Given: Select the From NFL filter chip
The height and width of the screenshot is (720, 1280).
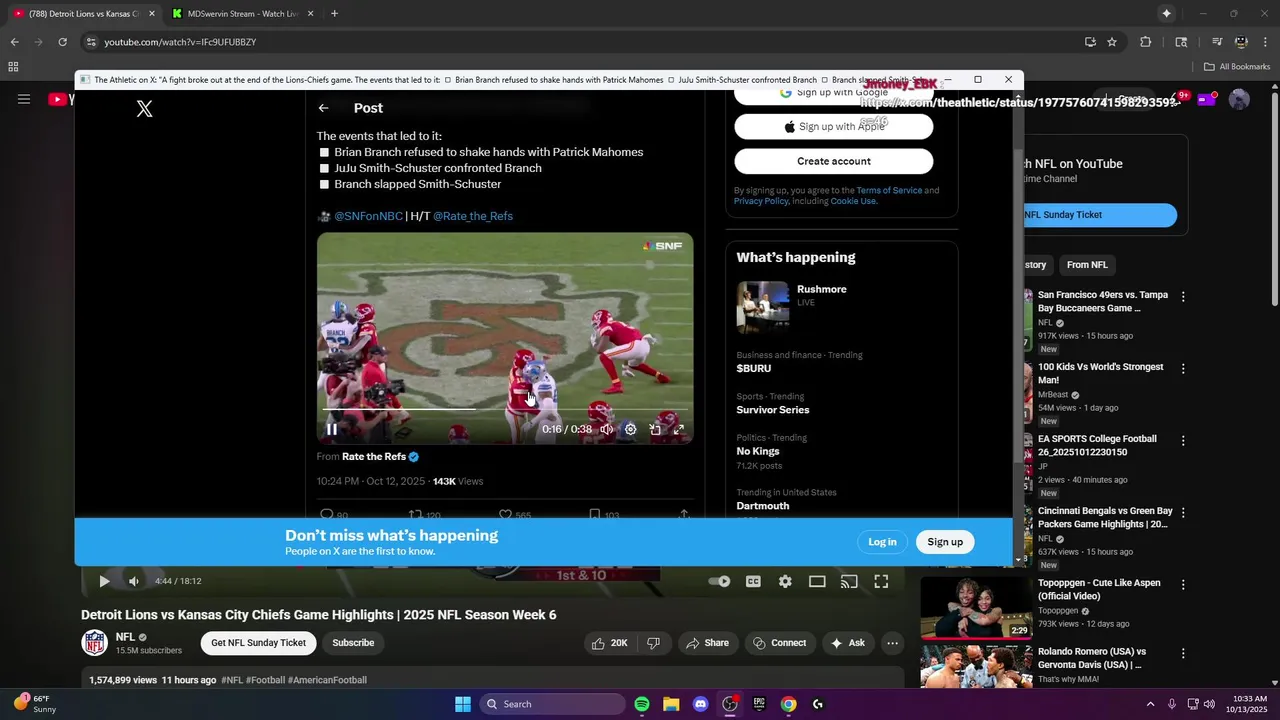Looking at the screenshot, I should coord(1087,265).
